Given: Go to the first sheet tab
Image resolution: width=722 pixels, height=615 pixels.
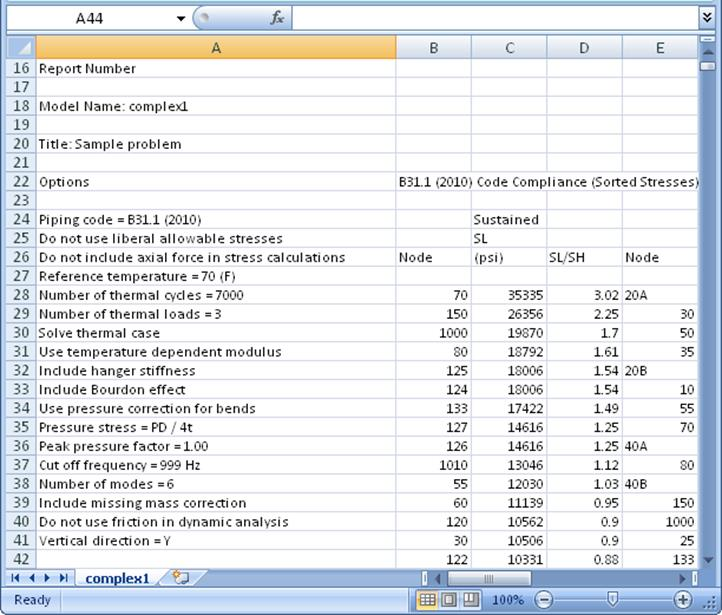Looking at the screenshot, I should click(15, 578).
